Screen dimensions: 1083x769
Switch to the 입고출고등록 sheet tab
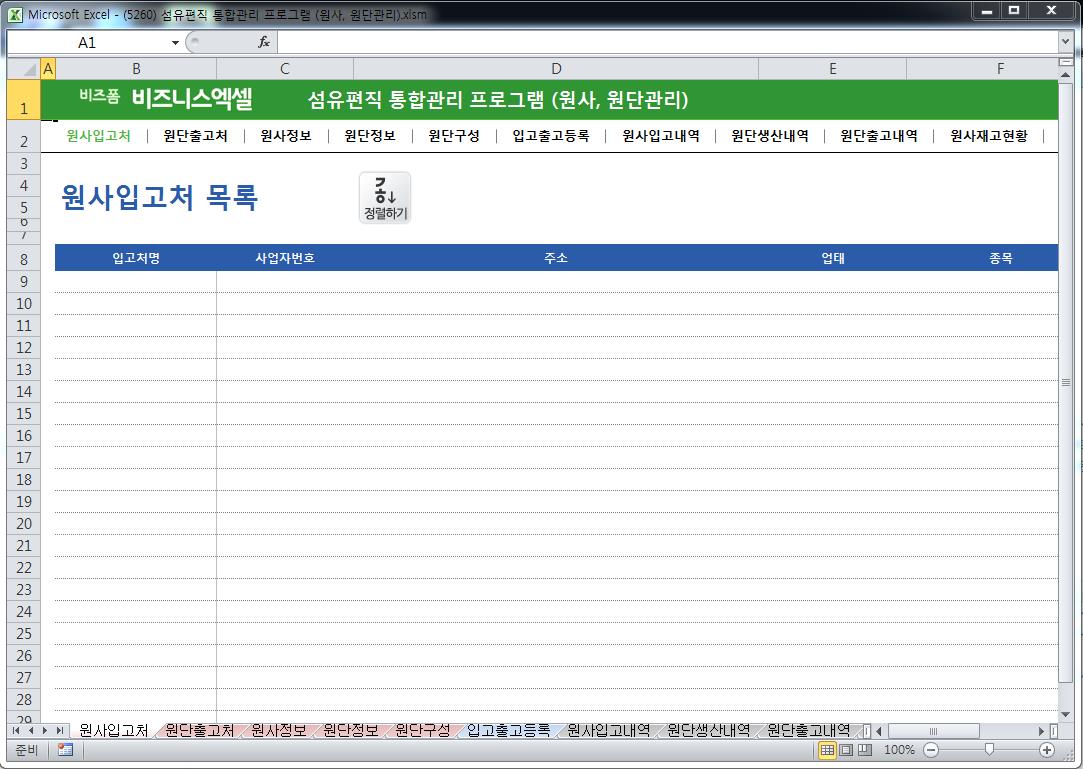pos(508,731)
